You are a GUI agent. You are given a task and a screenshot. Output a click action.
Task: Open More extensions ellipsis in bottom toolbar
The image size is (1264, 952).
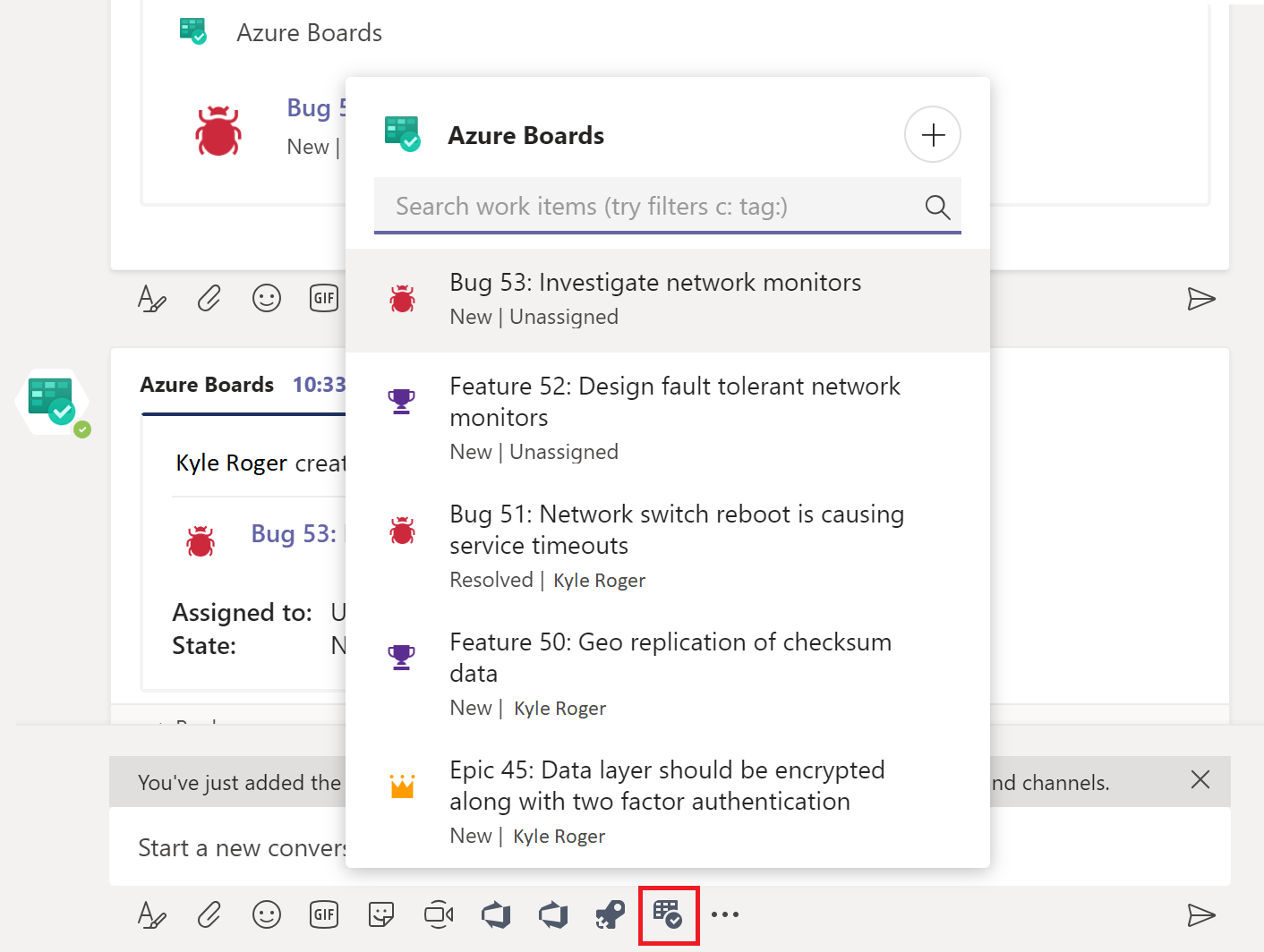point(725,914)
